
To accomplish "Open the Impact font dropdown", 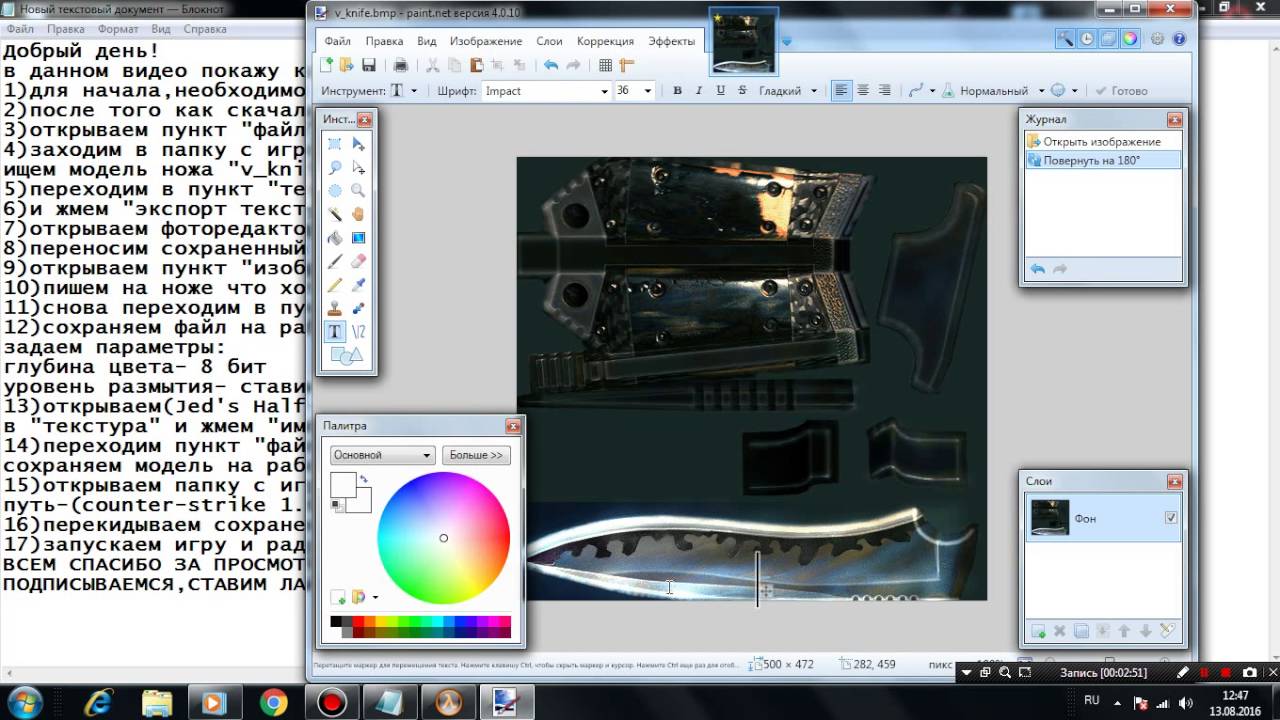I will 604,91.
